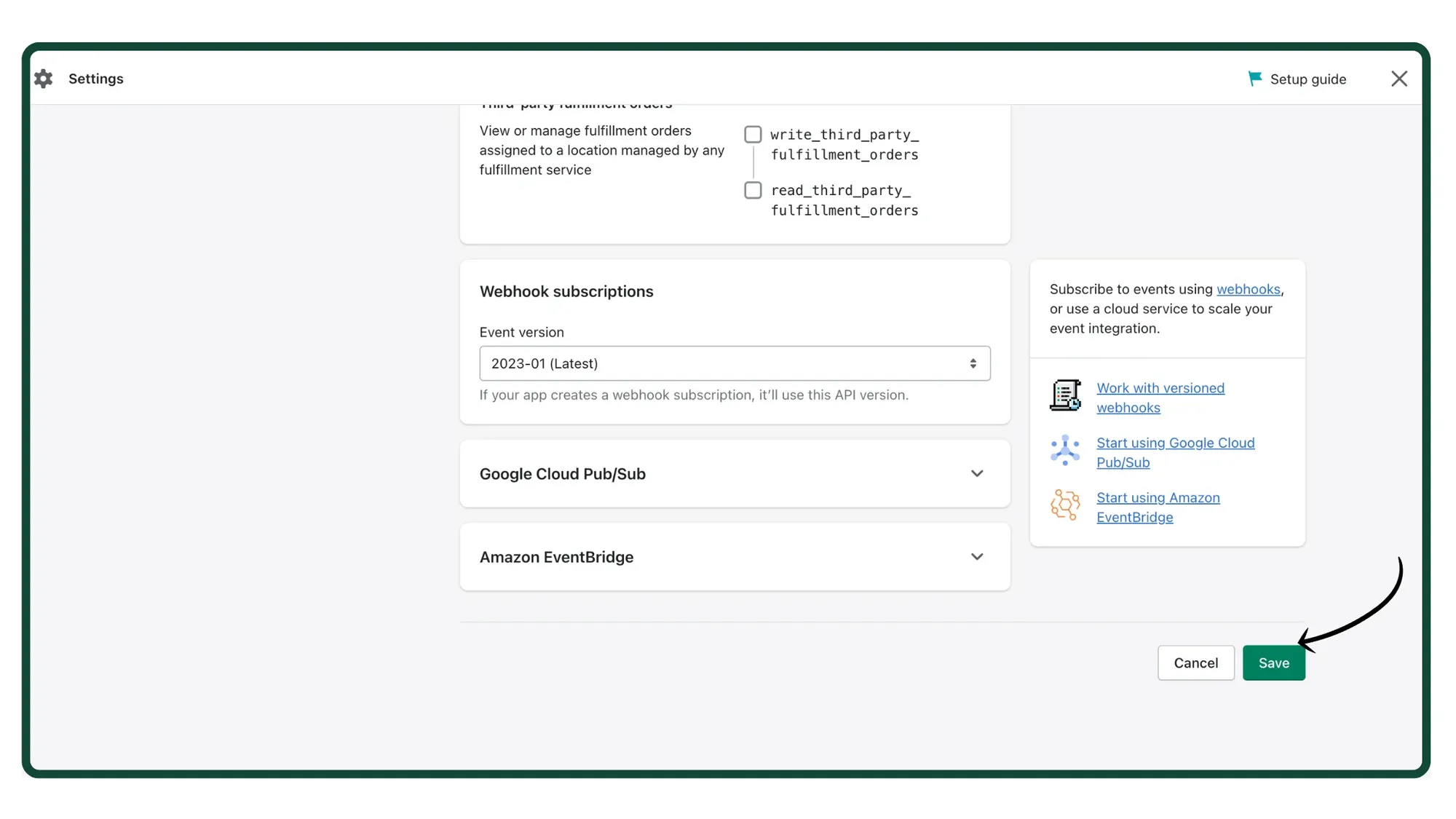
Task: Click the Setup guide flag icon
Action: (x=1255, y=78)
